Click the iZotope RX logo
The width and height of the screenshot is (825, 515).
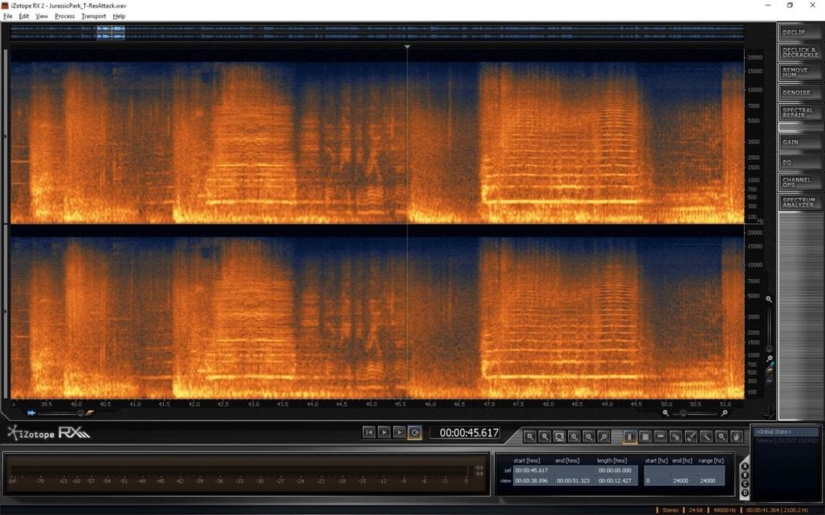48,433
